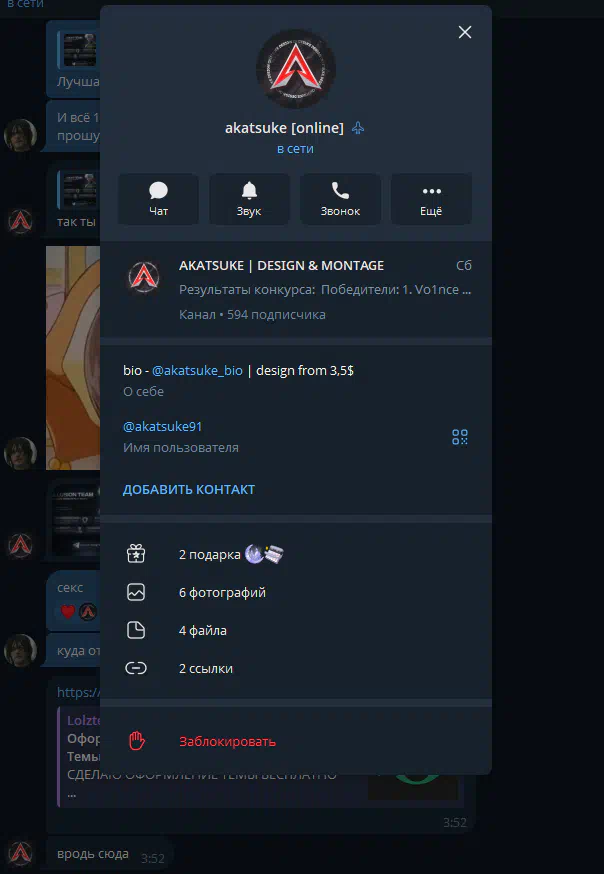This screenshot has width=604, height=874.
Task: Click the premium badge next to akatsuke name
Action: [x=358, y=128]
